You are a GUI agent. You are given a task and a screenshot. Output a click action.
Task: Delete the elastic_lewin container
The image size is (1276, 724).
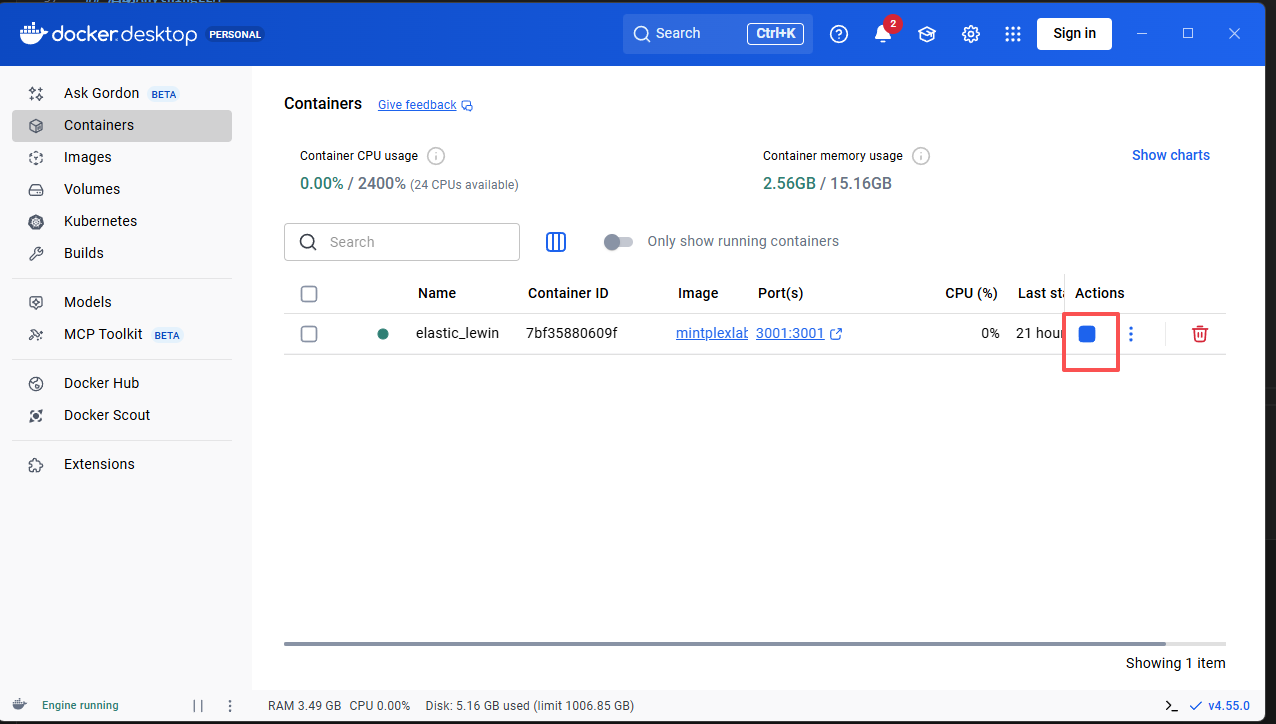pos(1200,334)
